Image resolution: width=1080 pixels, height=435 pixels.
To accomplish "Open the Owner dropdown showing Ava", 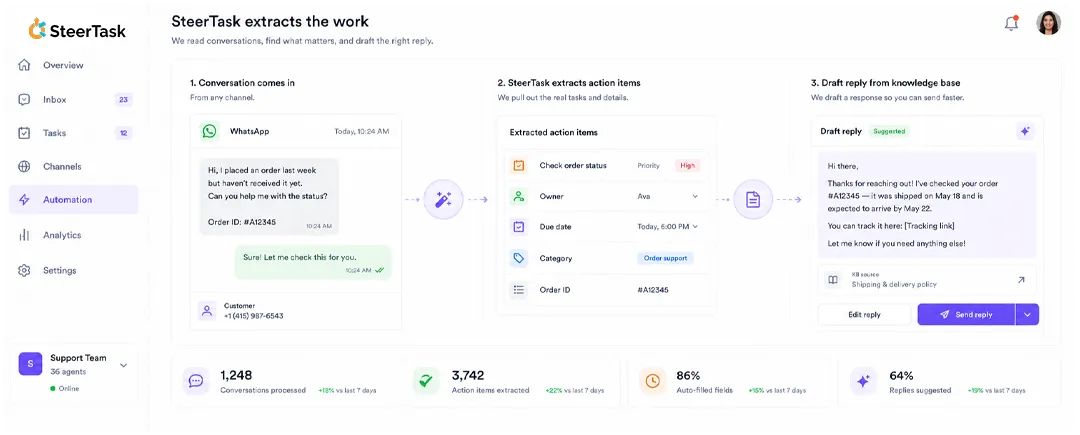I will [668, 196].
